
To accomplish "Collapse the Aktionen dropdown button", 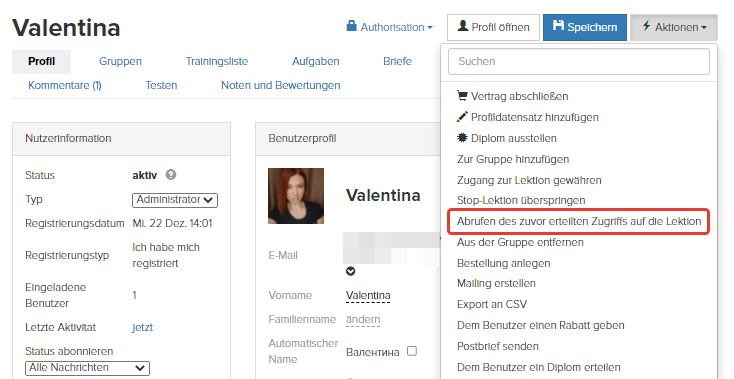I will 674,27.
